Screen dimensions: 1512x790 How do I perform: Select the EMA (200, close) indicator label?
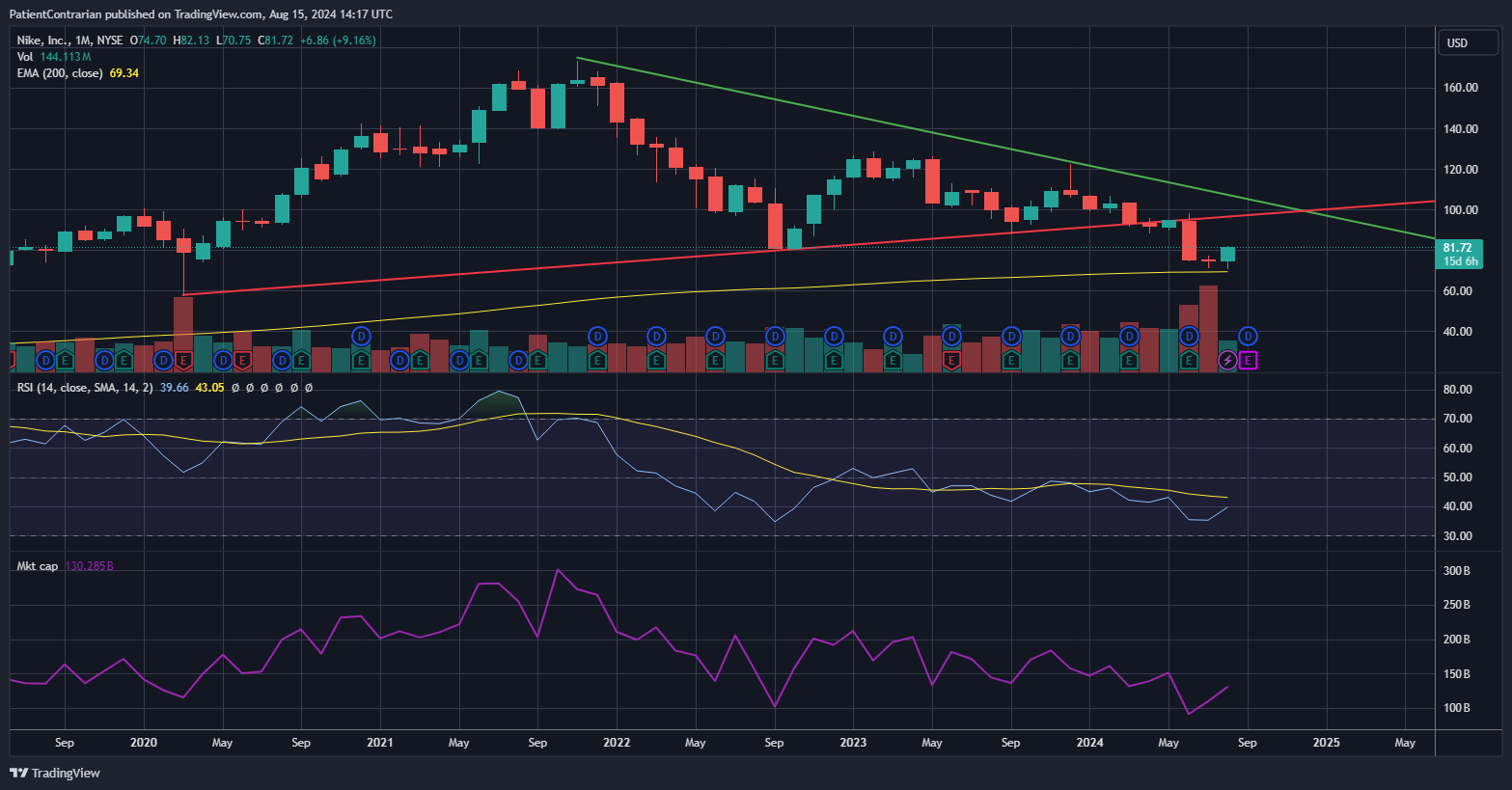click(60, 73)
